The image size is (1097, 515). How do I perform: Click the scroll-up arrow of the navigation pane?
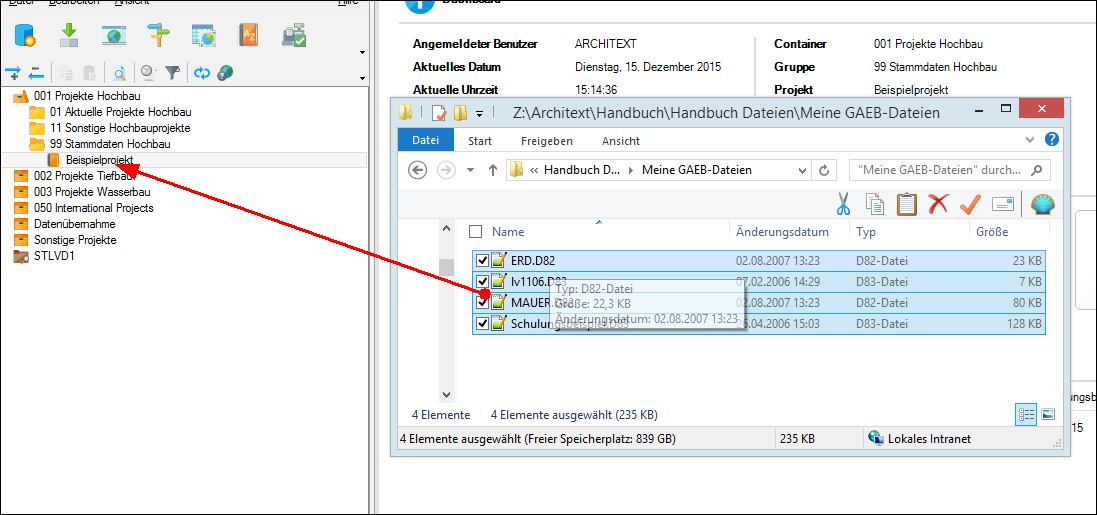tap(447, 228)
